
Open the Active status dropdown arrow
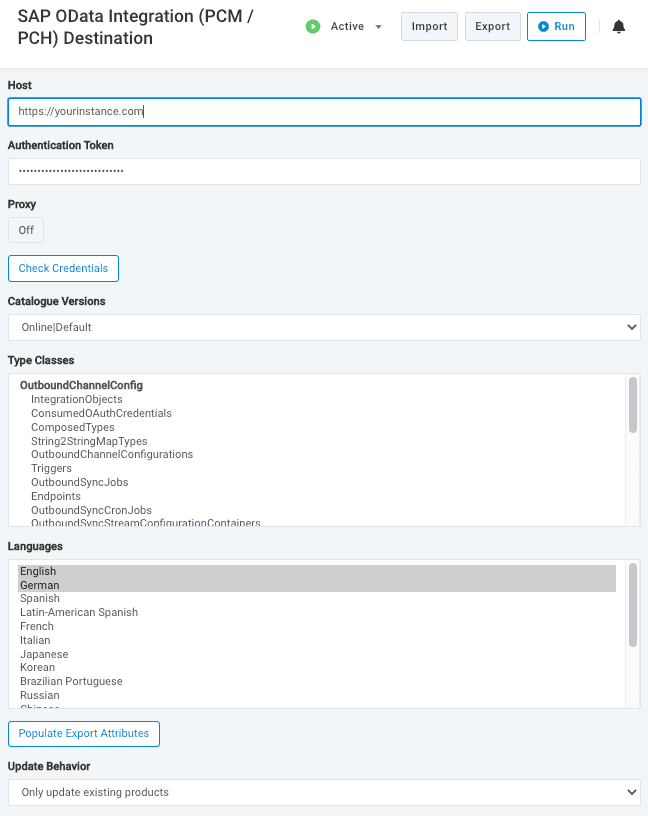click(378, 27)
